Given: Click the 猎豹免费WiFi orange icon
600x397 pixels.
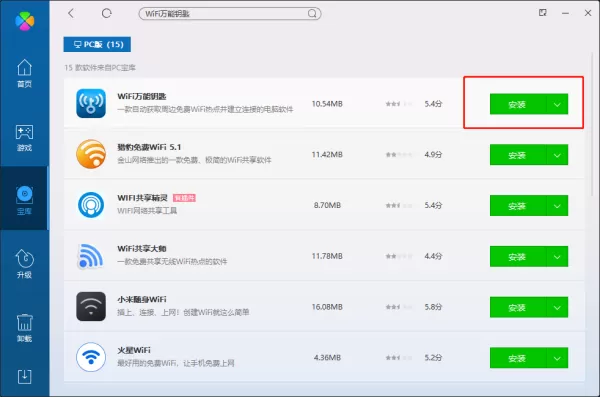Looking at the screenshot, I should [91, 154].
